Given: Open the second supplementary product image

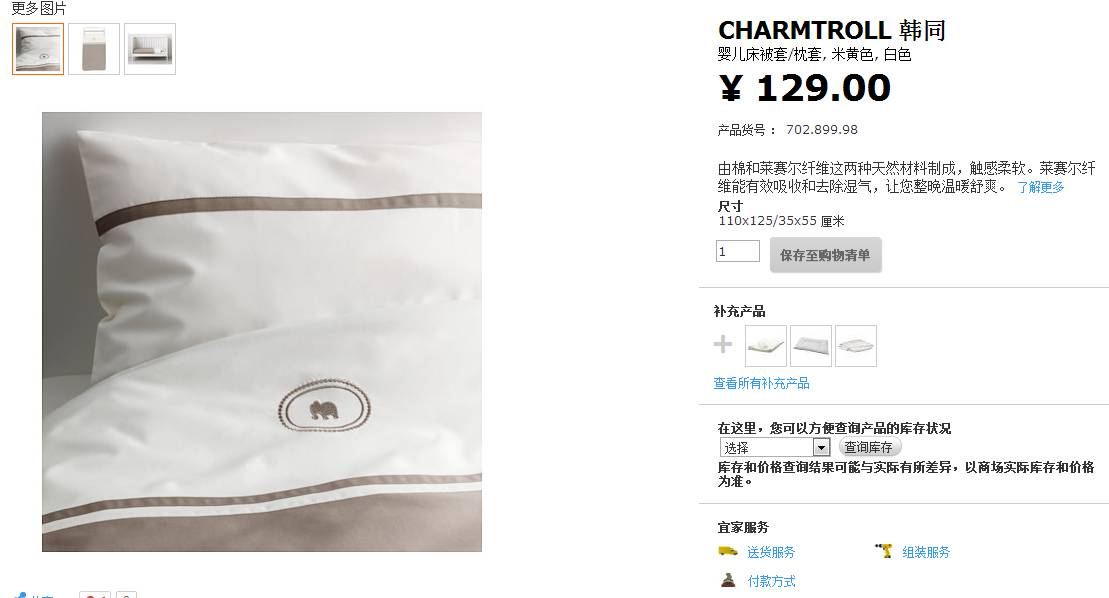Looking at the screenshot, I should point(811,346).
